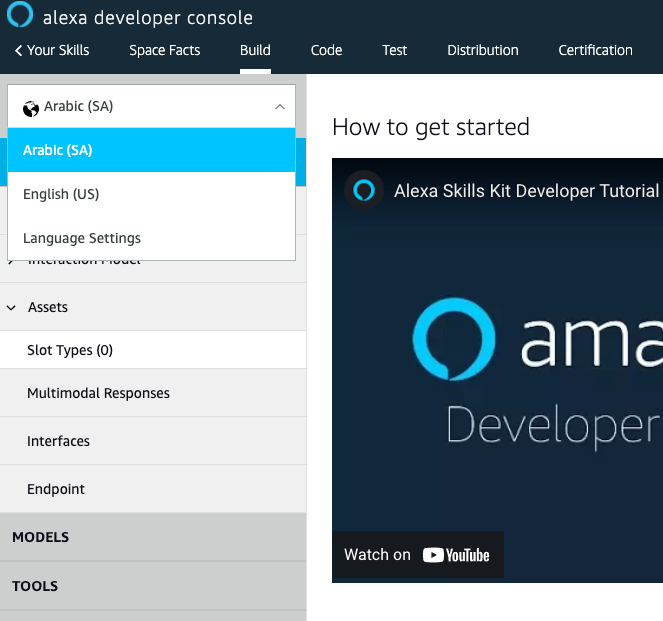Click the YouTube logo on video
Viewport: 663px width, 621px height.
click(x=456, y=555)
